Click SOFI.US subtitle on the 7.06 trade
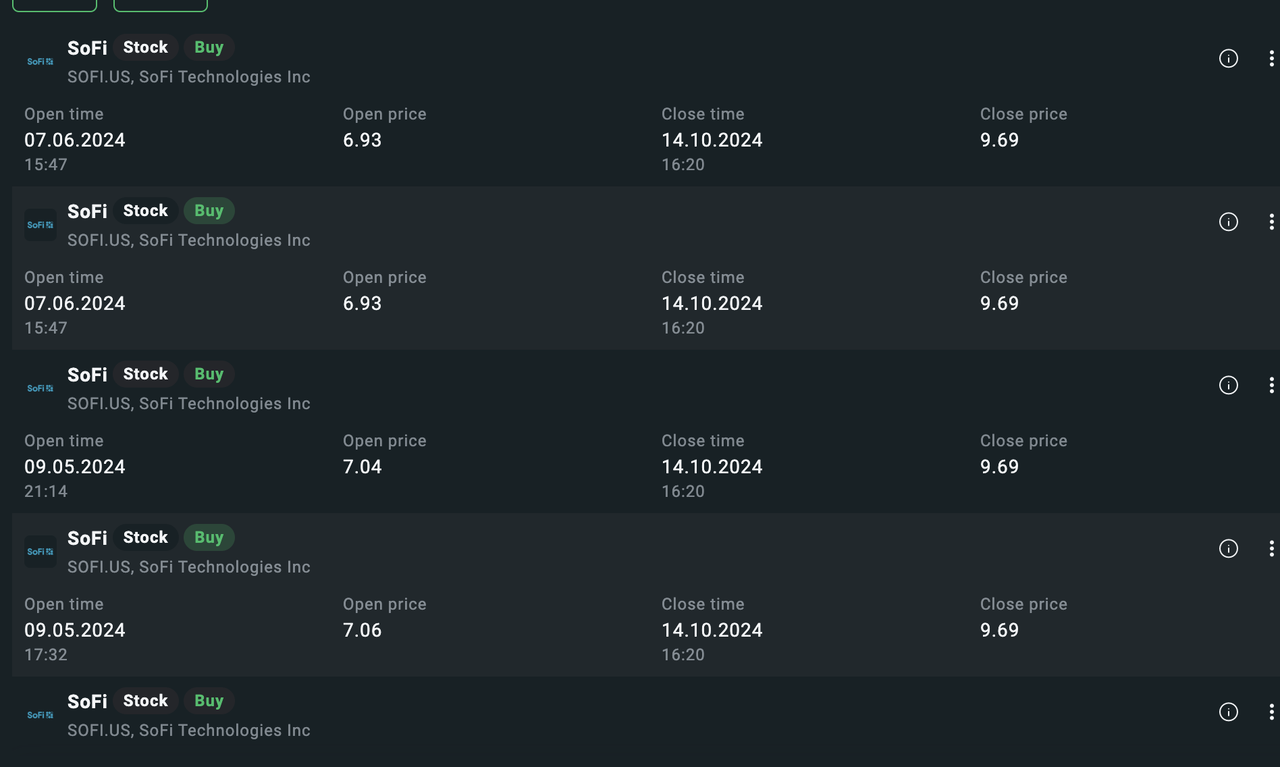The height and width of the screenshot is (767, 1280). click(188, 567)
